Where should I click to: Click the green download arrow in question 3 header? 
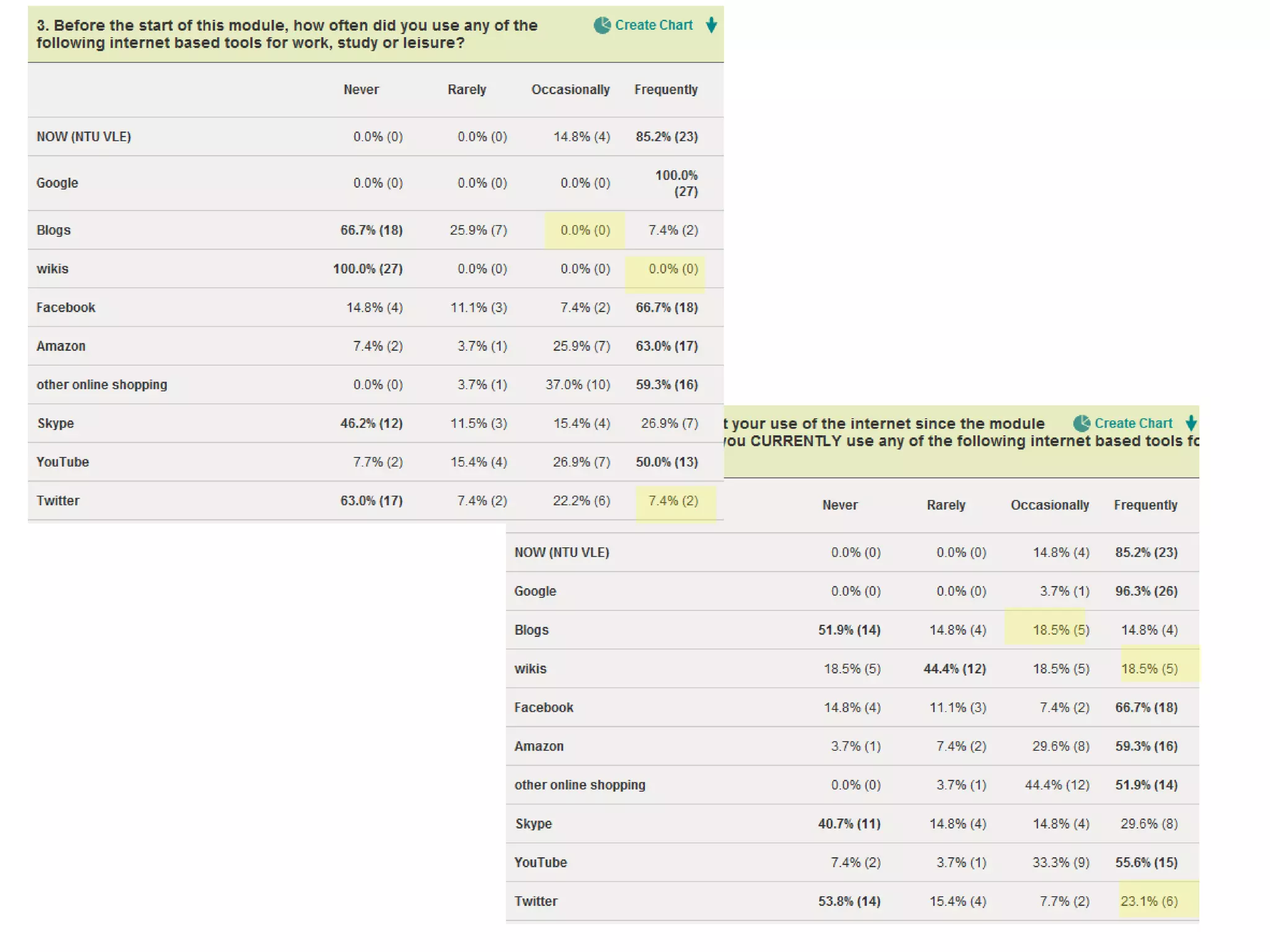(711, 25)
